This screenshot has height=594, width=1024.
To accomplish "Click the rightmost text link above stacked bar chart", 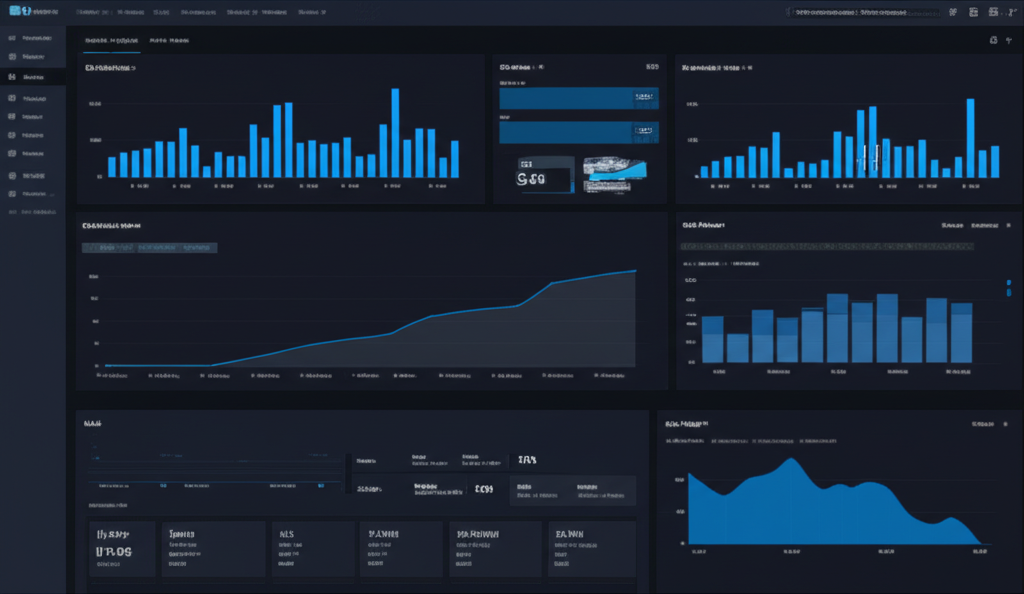I will click(985, 226).
